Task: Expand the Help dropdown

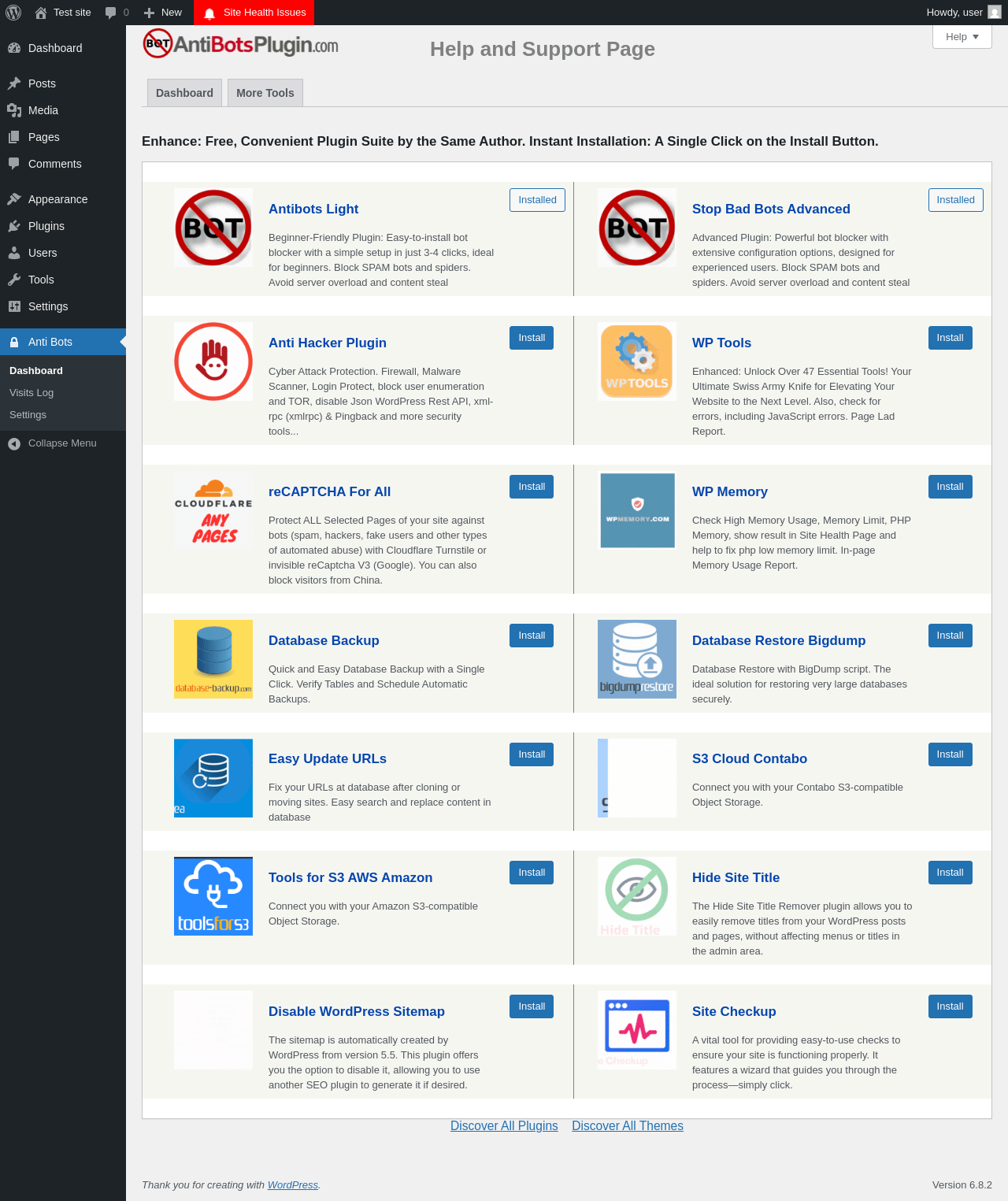Action: 962,37
